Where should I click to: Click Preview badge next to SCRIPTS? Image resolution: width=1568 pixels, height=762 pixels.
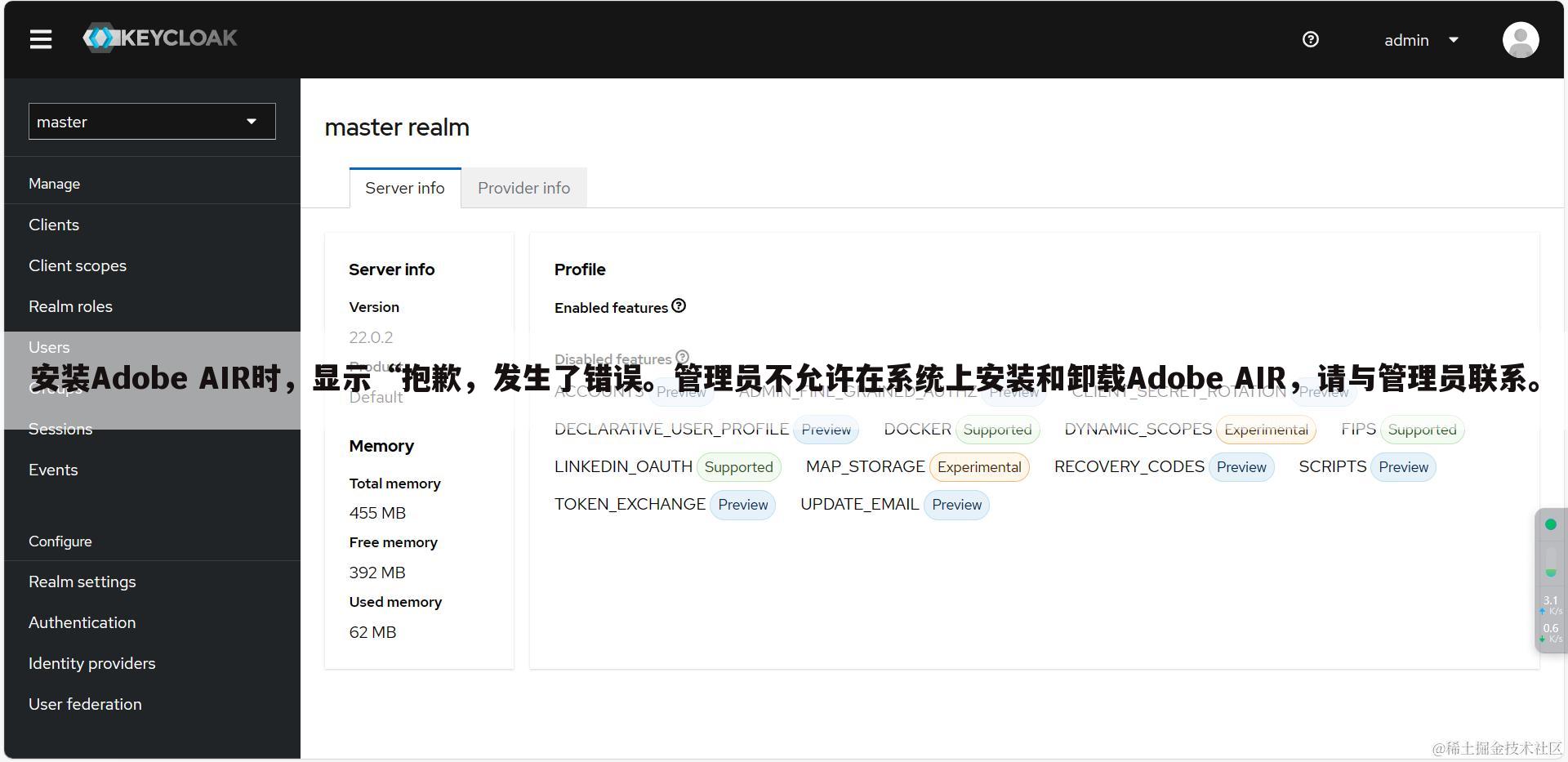point(1403,467)
